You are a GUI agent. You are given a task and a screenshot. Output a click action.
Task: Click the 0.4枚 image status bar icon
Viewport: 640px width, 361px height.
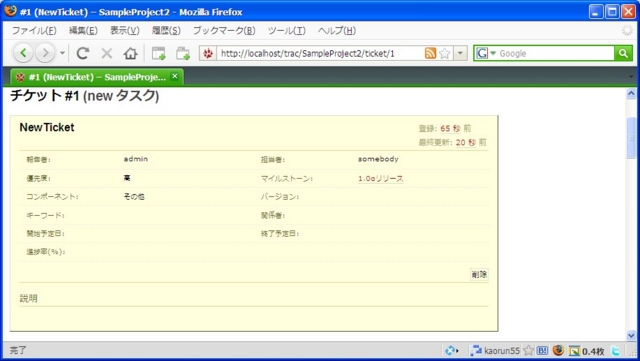[587, 351]
